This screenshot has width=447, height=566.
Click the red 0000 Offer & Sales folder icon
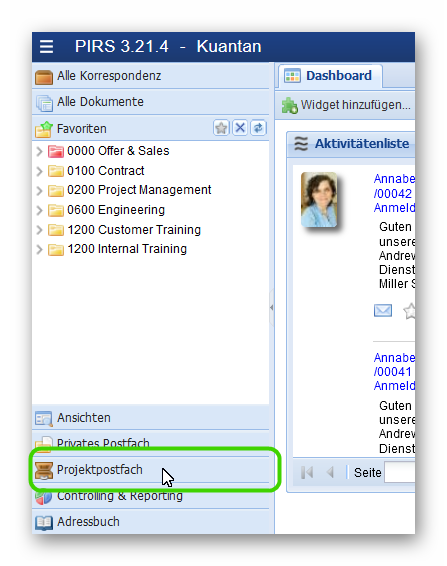(x=56, y=151)
